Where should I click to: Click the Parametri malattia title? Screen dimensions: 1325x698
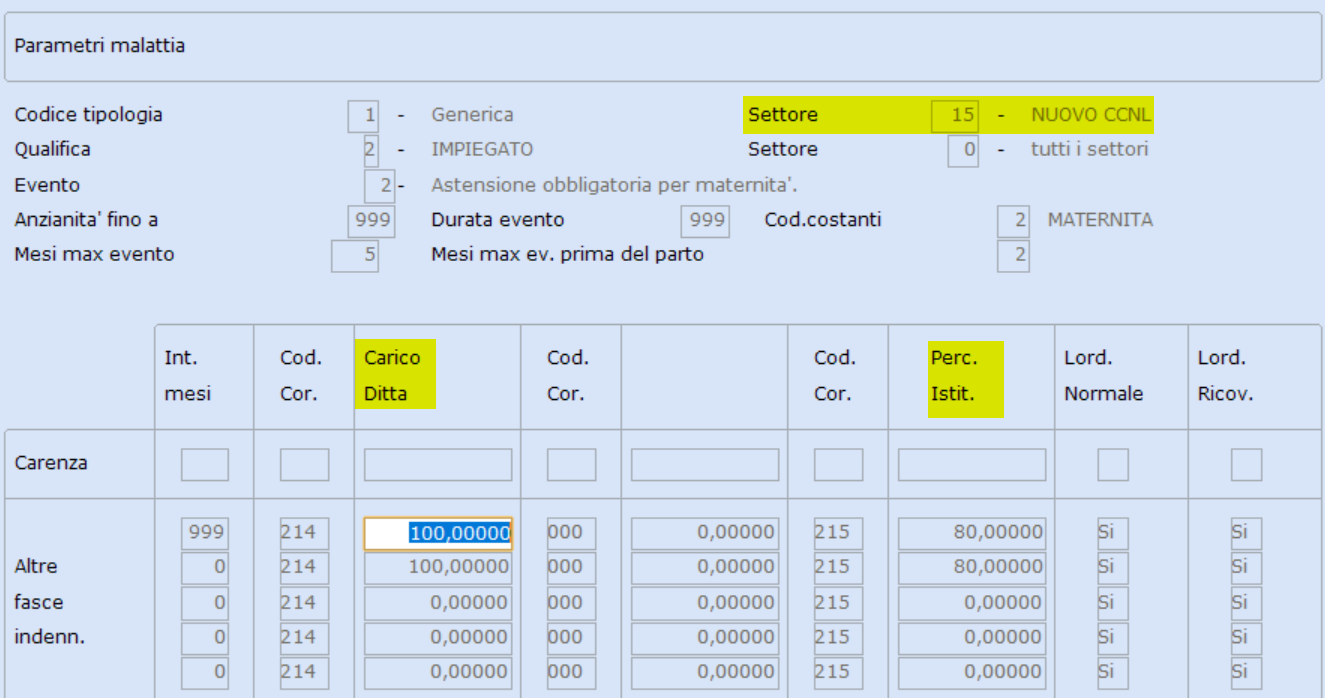tap(99, 46)
